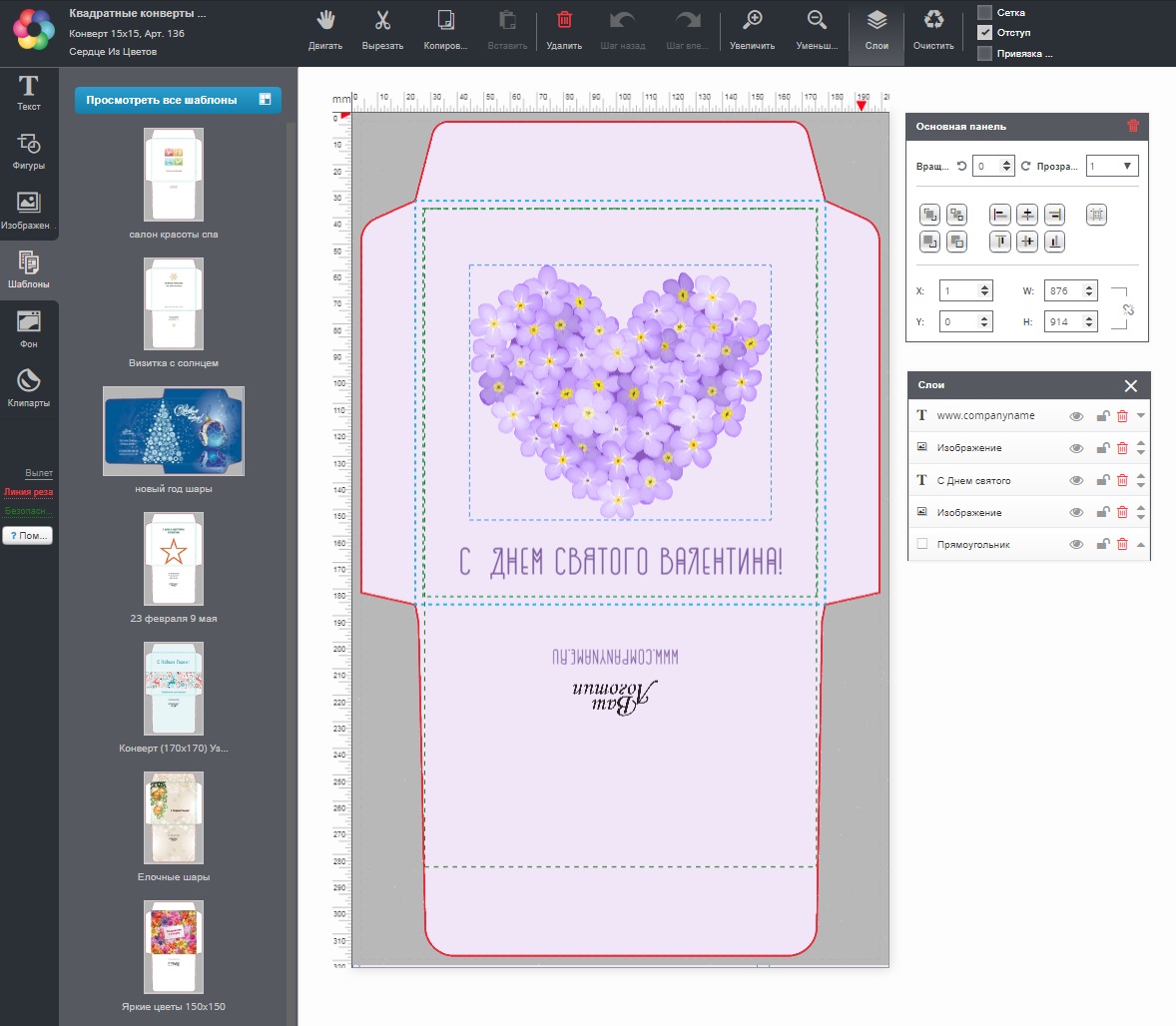The image size is (1176, 1026).
Task: Select the Визитка с солнцем template thumbnail
Action: [x=174, y=303]
